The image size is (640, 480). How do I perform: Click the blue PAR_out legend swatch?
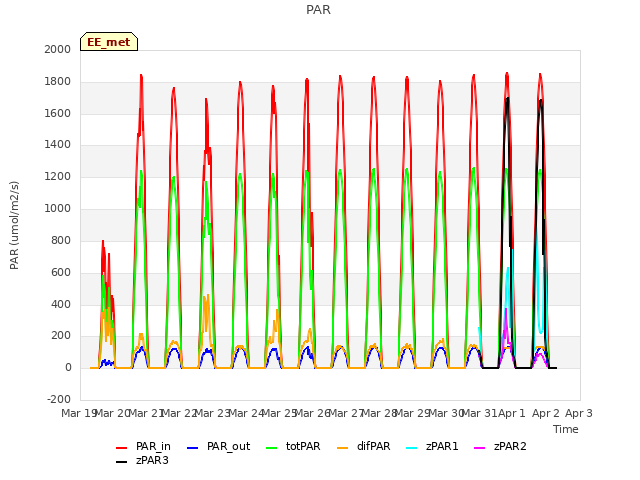[x=192, y=448]
